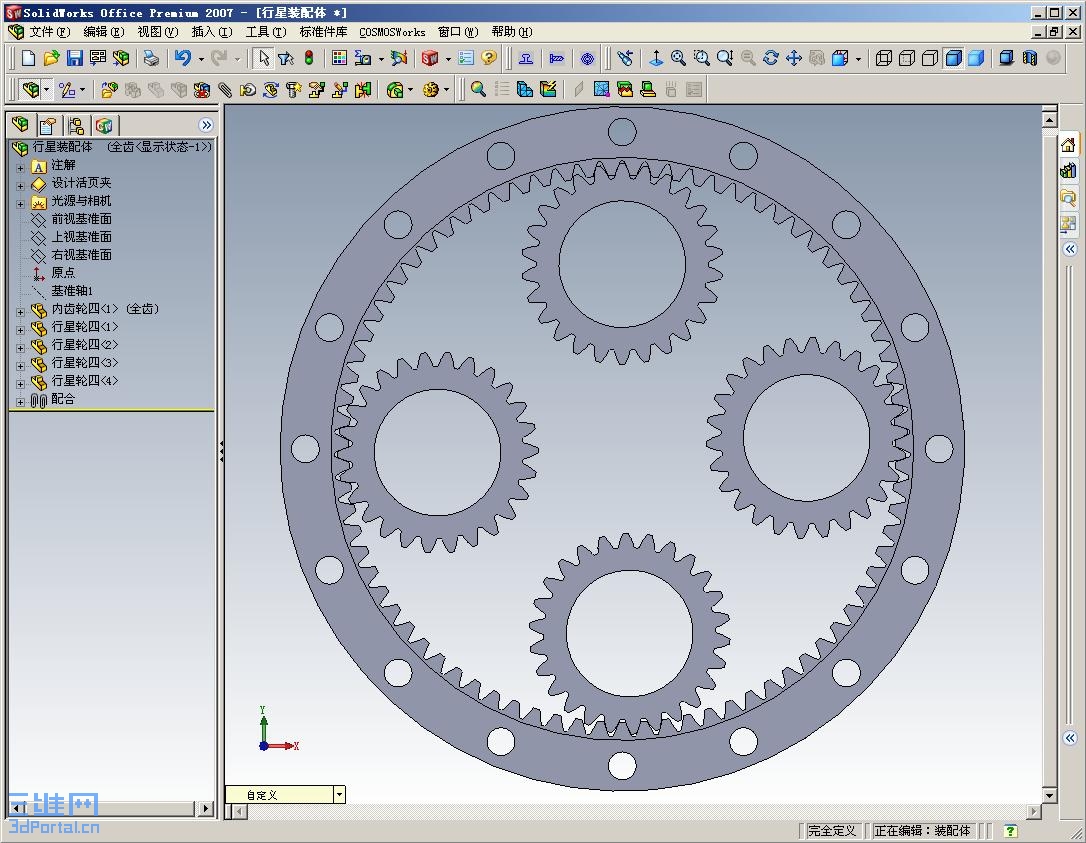Screen dimensions: 1086x843
Task: Switch to Wireframe display style
Action: (x=884, y=58)
